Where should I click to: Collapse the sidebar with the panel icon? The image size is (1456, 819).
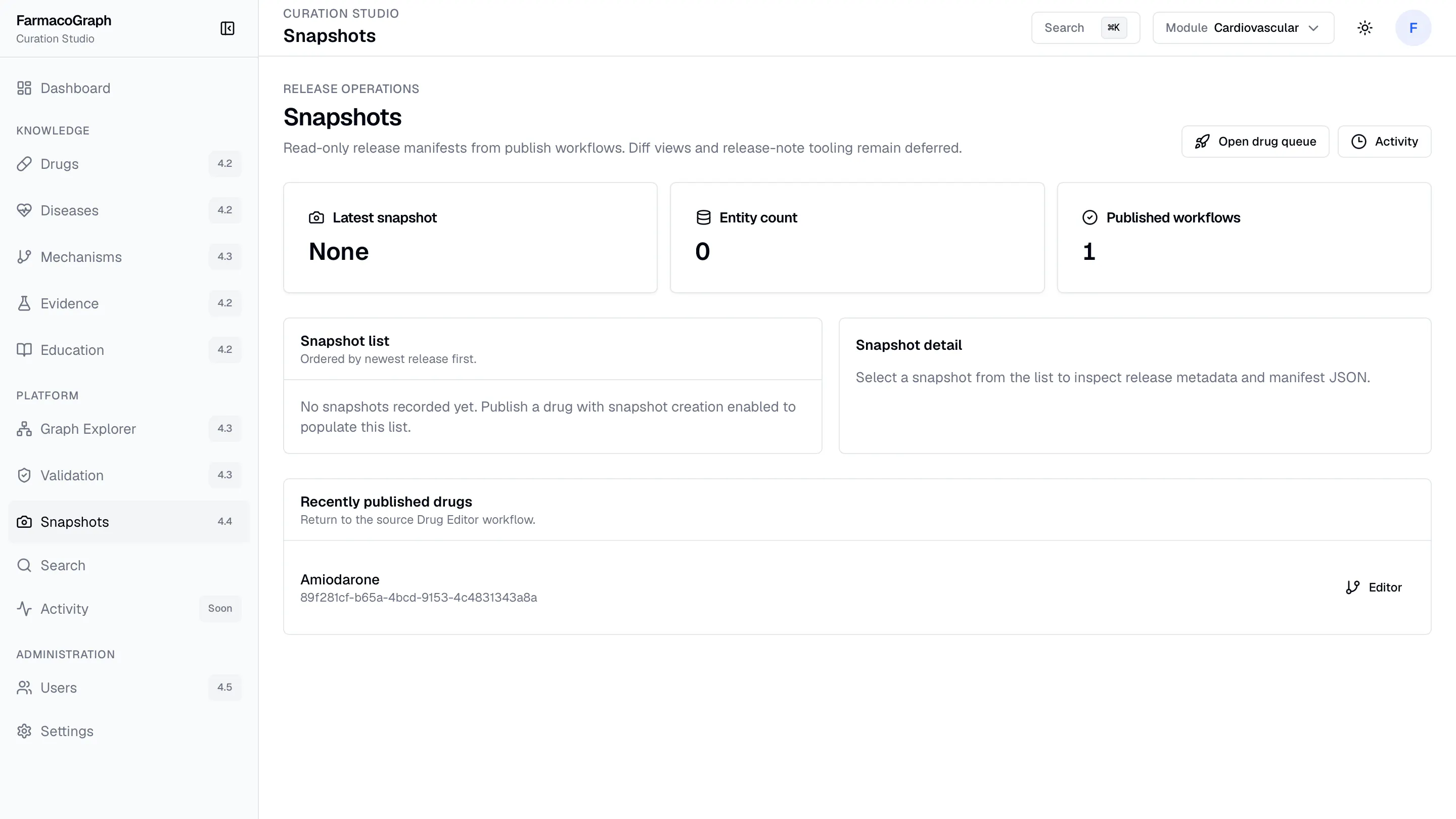point(227,28)
